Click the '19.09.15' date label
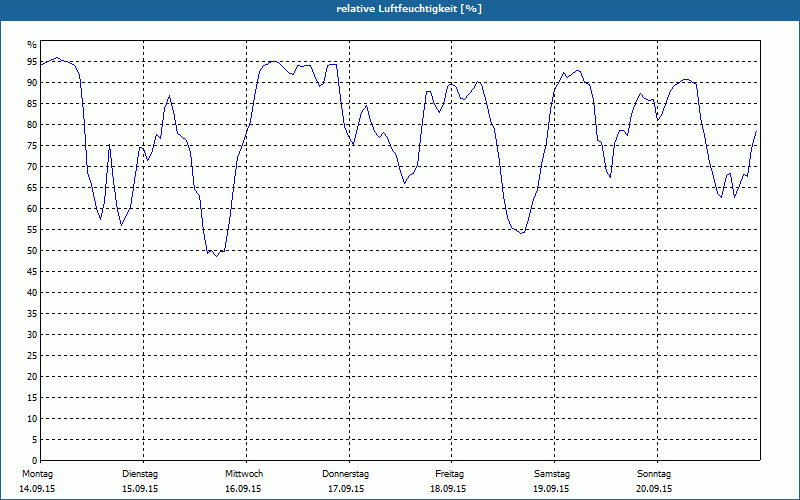This screenshot has width=800, height=500. (551, 489)
